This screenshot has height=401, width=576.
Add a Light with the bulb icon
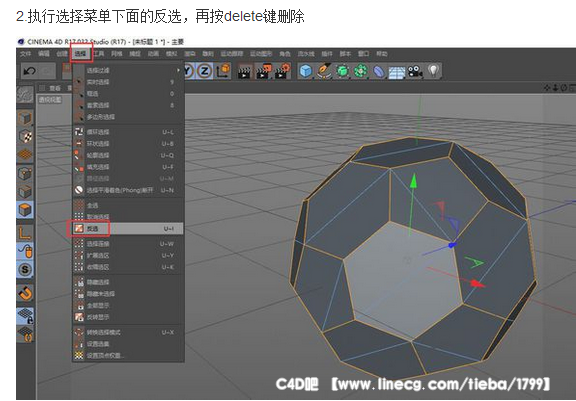pyautogui.click(x=433, y=71)
